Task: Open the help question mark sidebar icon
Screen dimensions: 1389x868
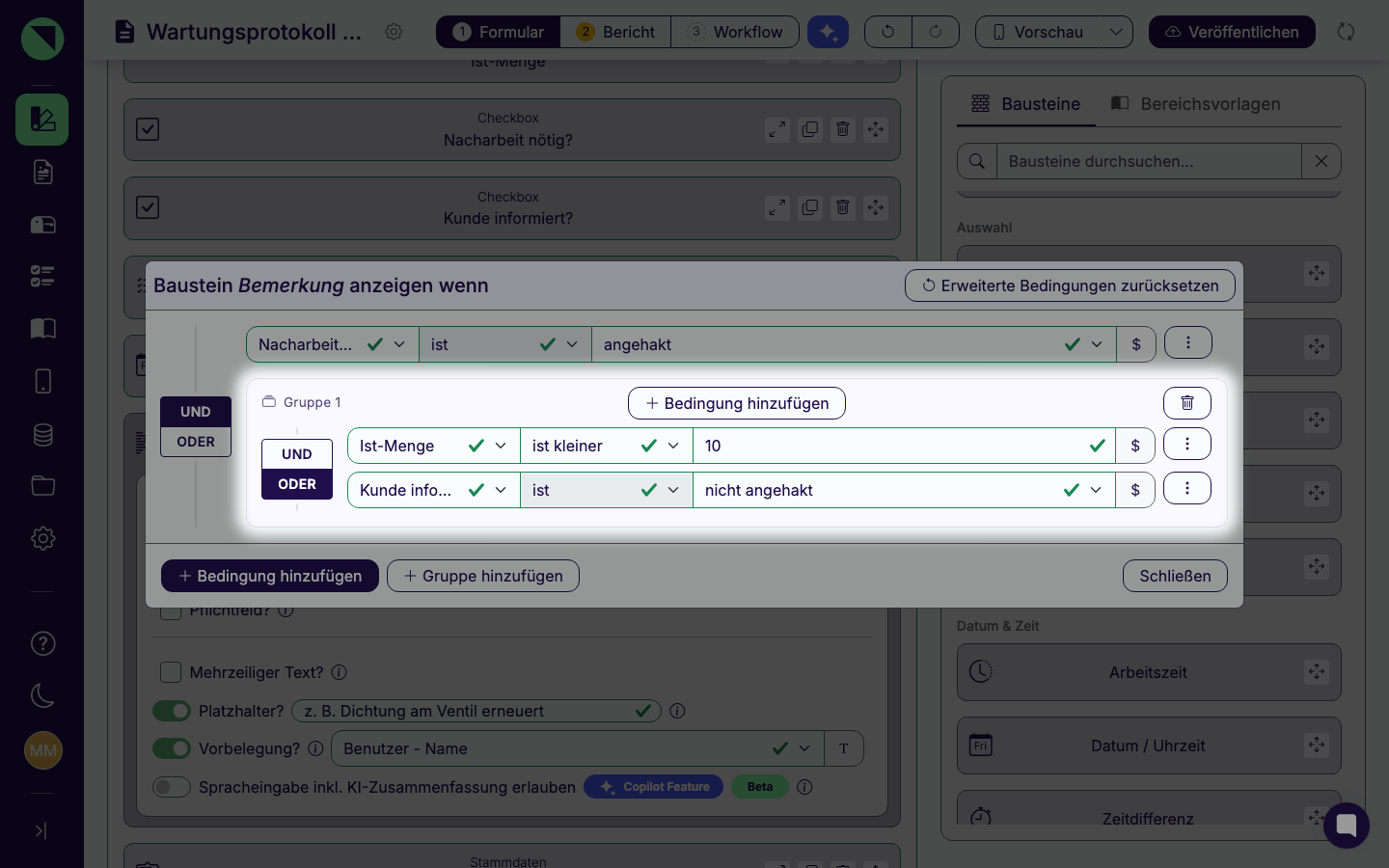Action: (42, 643)
